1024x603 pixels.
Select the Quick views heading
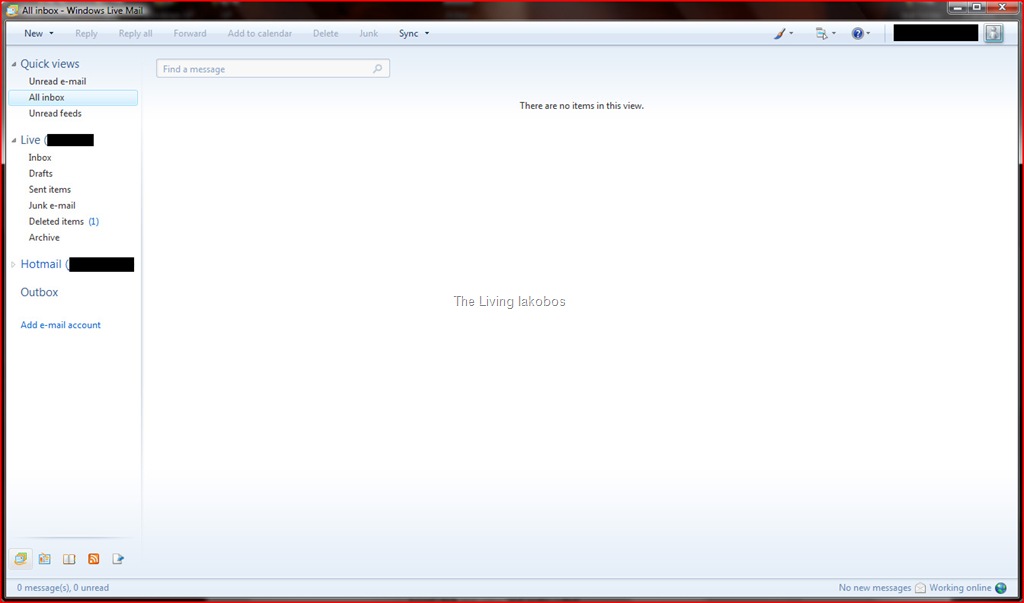tap(50, 64)
